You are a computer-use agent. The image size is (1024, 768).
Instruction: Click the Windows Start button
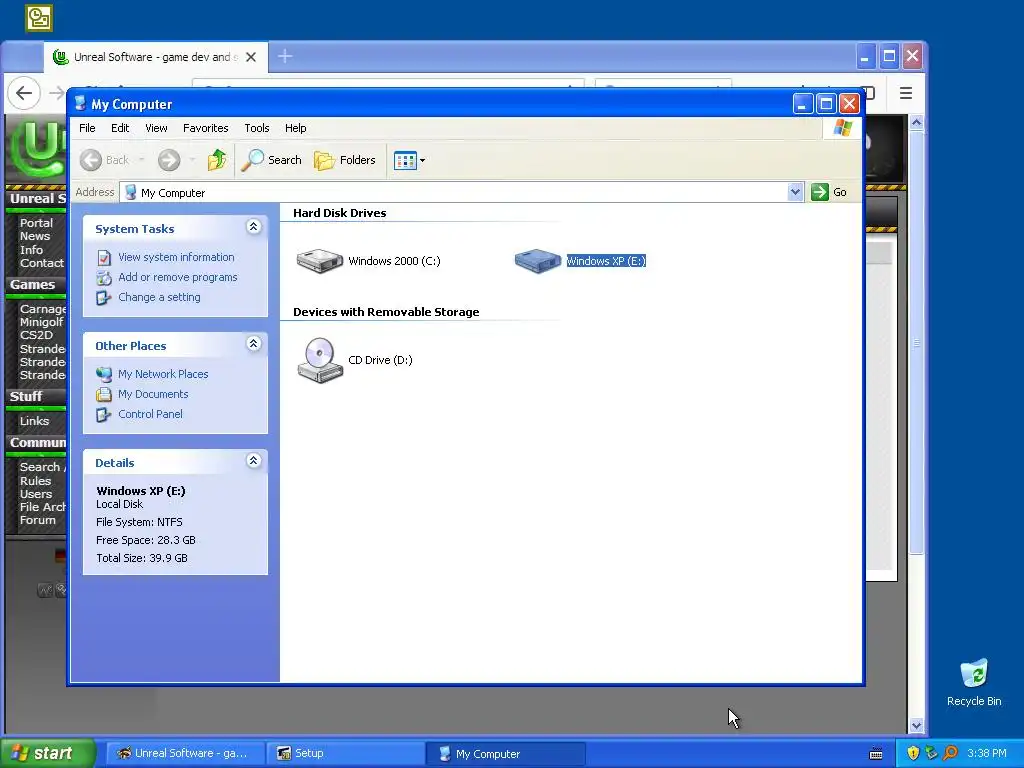[47, 753]
